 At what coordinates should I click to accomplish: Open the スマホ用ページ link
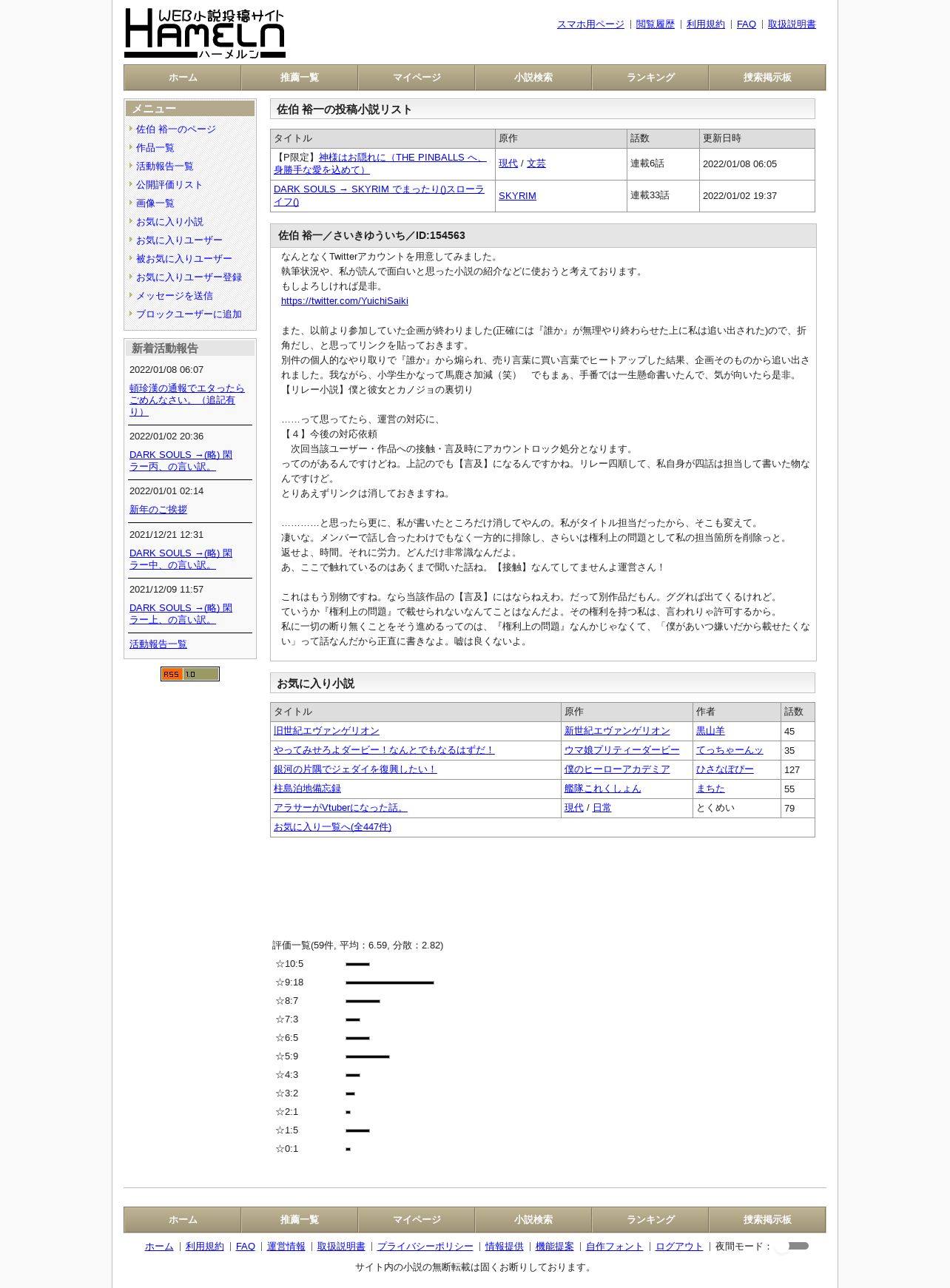click(x=590, y=24)
